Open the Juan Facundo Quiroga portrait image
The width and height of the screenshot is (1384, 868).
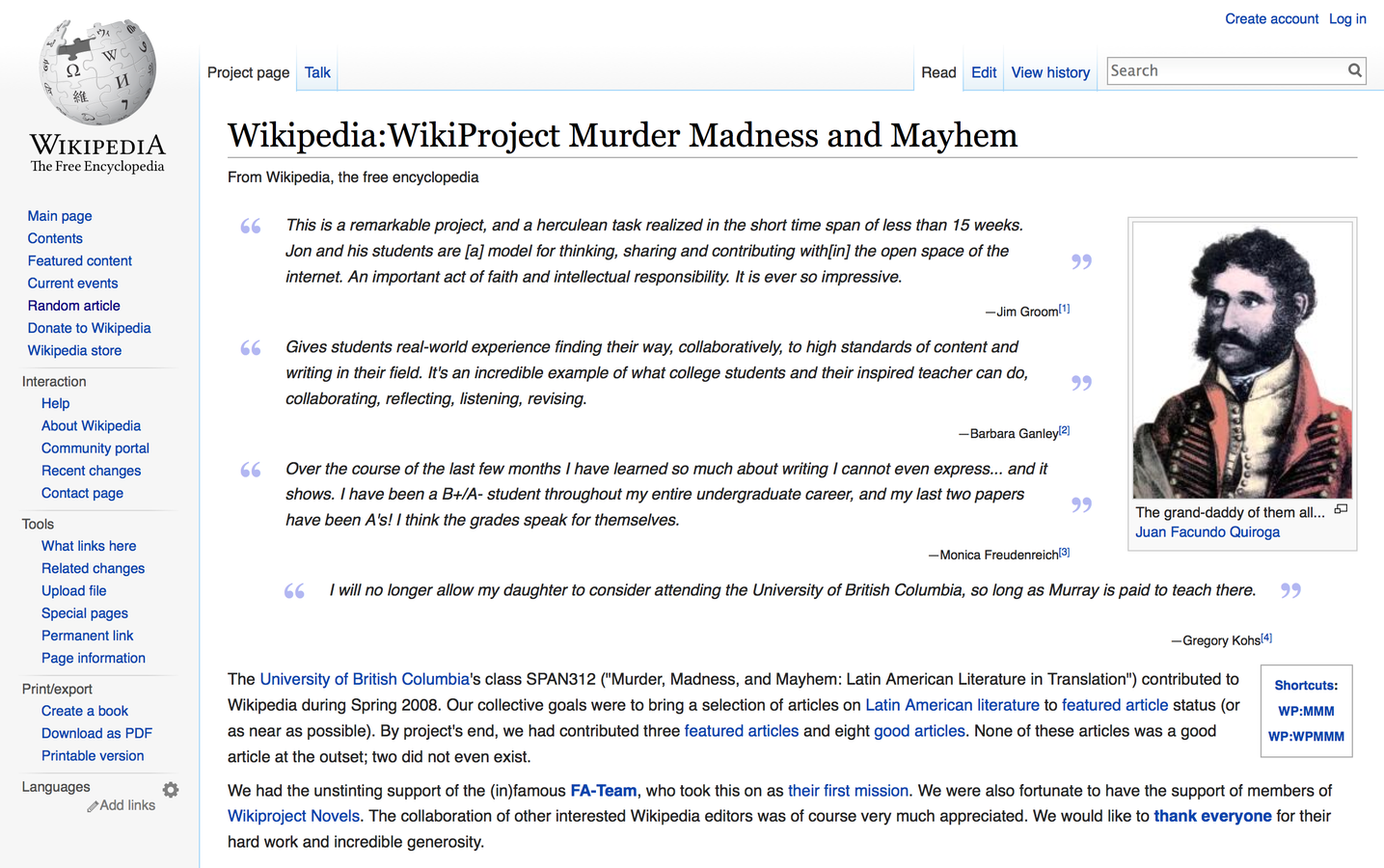coord(1242,361)
